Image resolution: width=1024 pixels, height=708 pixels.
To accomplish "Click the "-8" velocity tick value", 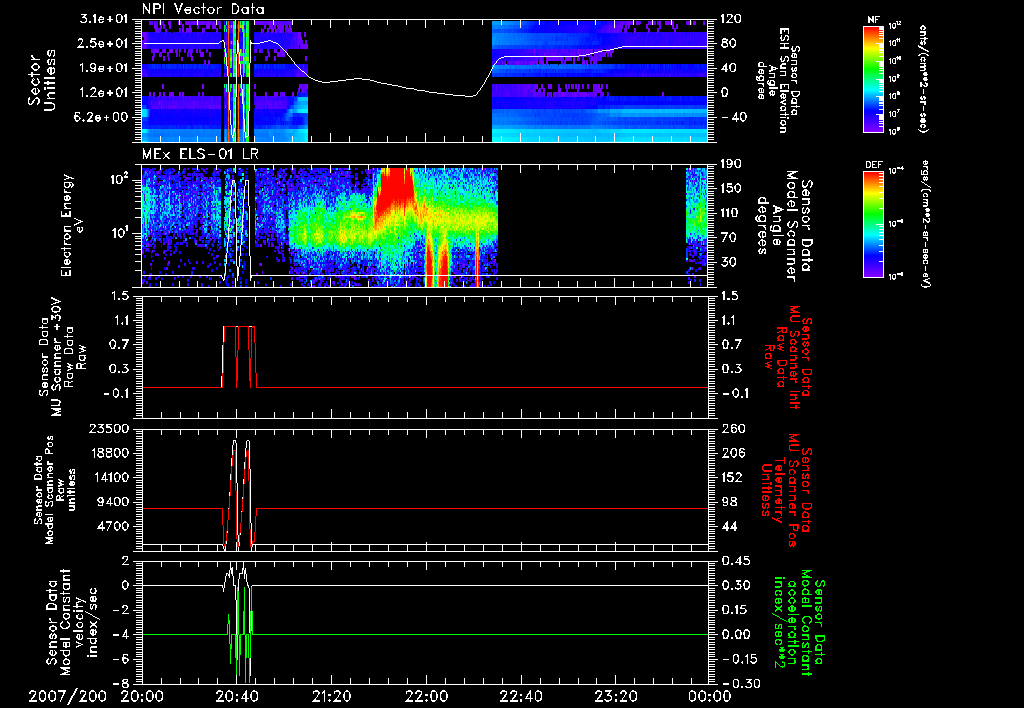I will 123,683.
